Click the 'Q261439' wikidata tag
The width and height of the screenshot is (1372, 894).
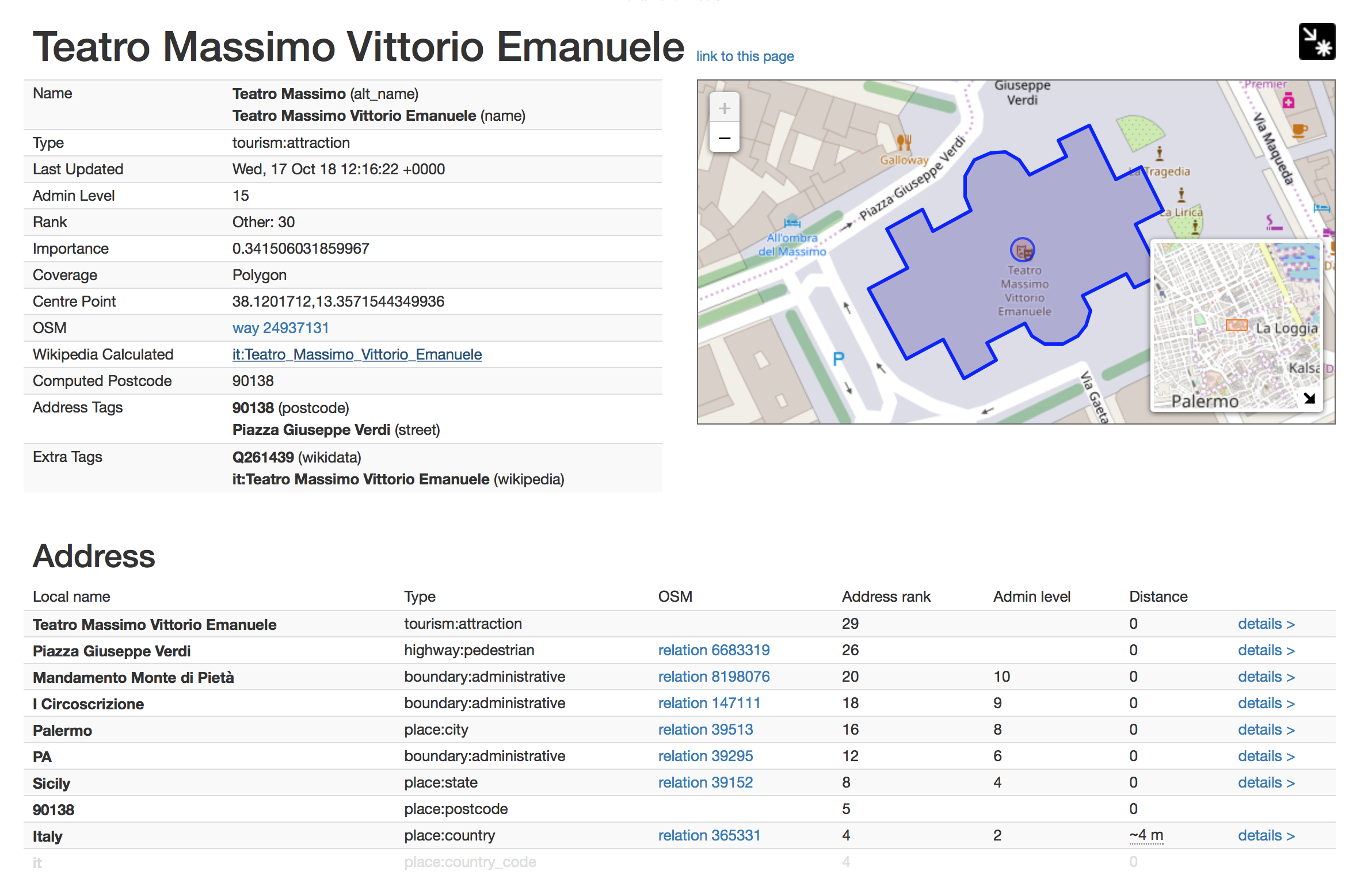[x=263, y=459]
